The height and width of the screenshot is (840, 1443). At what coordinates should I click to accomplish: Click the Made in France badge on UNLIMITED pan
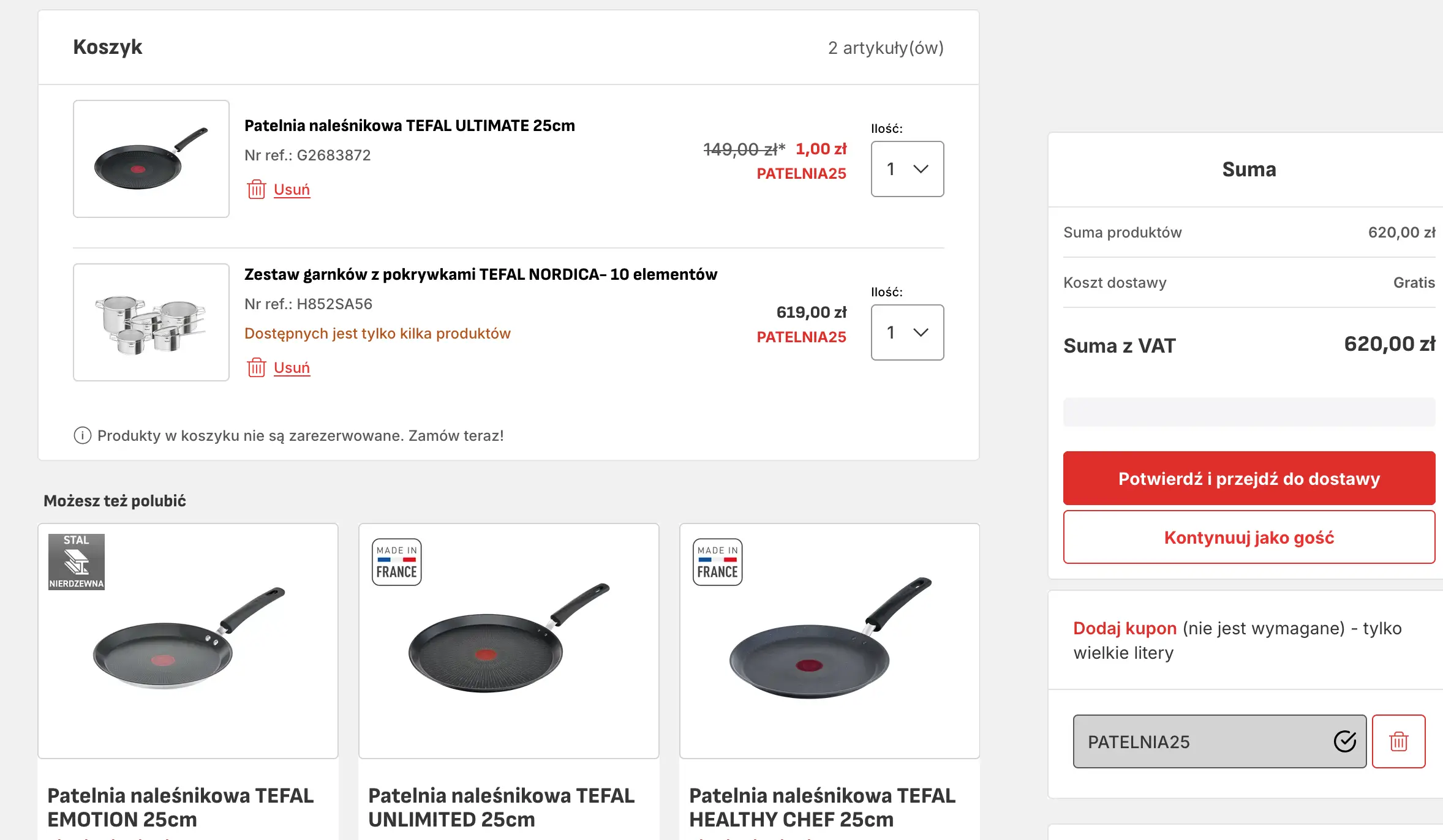click(397, 562)
